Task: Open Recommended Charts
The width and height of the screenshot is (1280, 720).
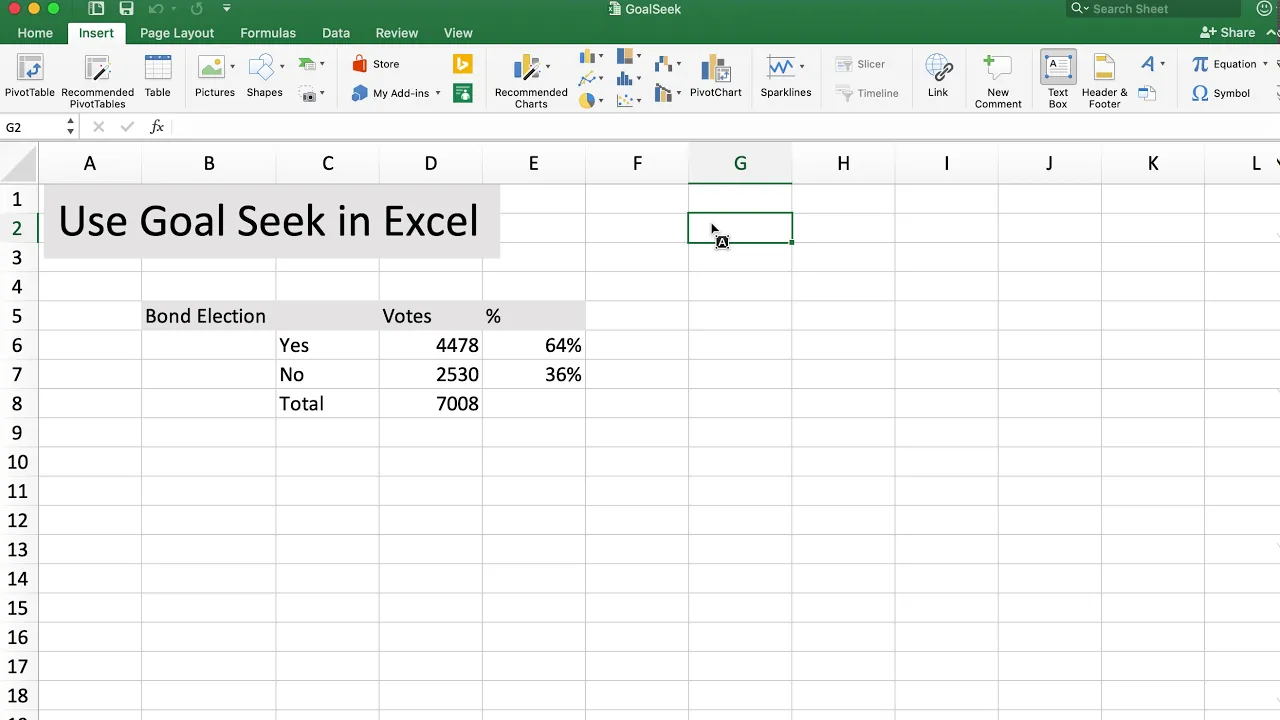Action: tap(530, 80)
